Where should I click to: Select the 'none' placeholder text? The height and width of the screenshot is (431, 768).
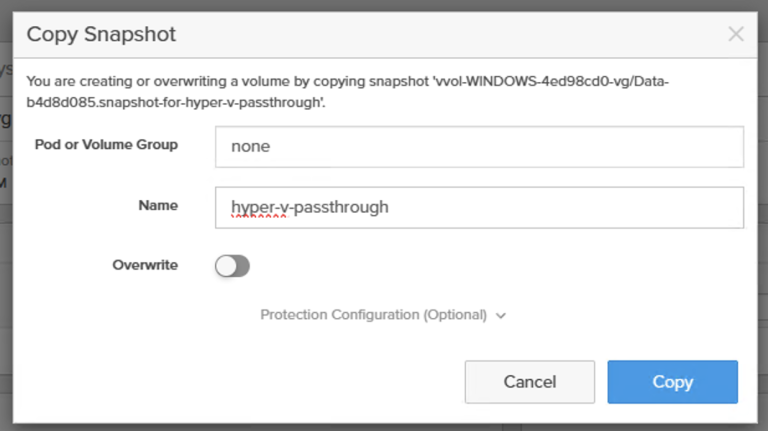point(251,146)
